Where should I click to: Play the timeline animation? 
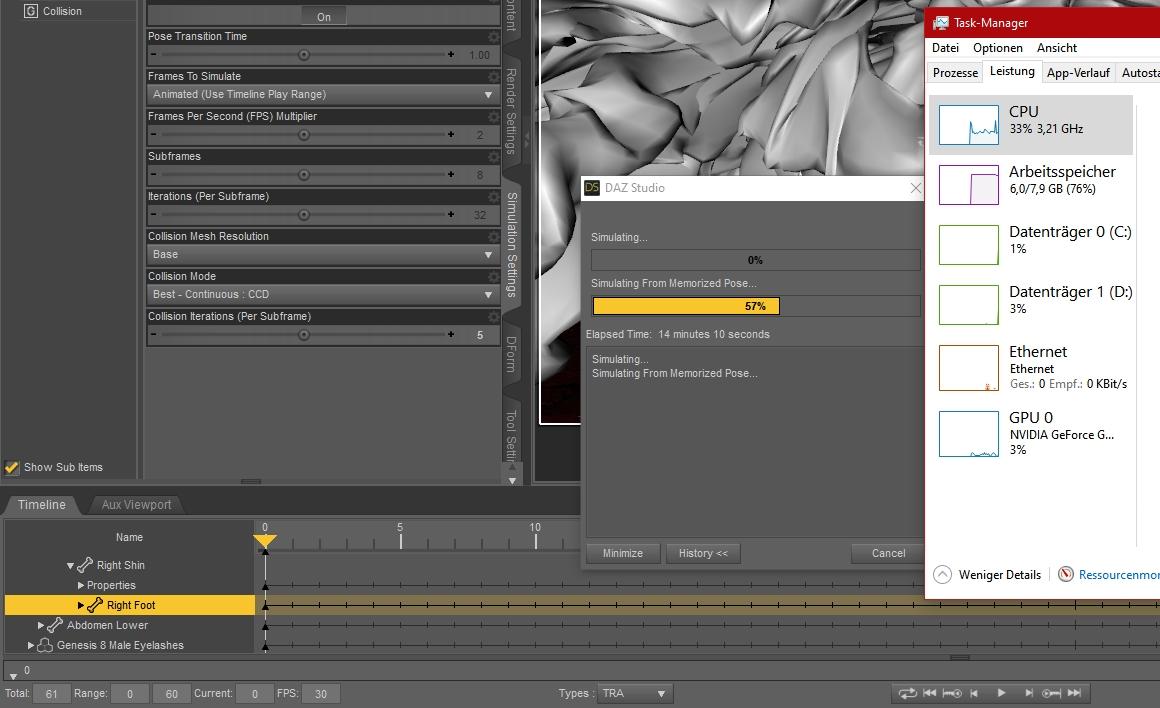(x=1001, y=693)
